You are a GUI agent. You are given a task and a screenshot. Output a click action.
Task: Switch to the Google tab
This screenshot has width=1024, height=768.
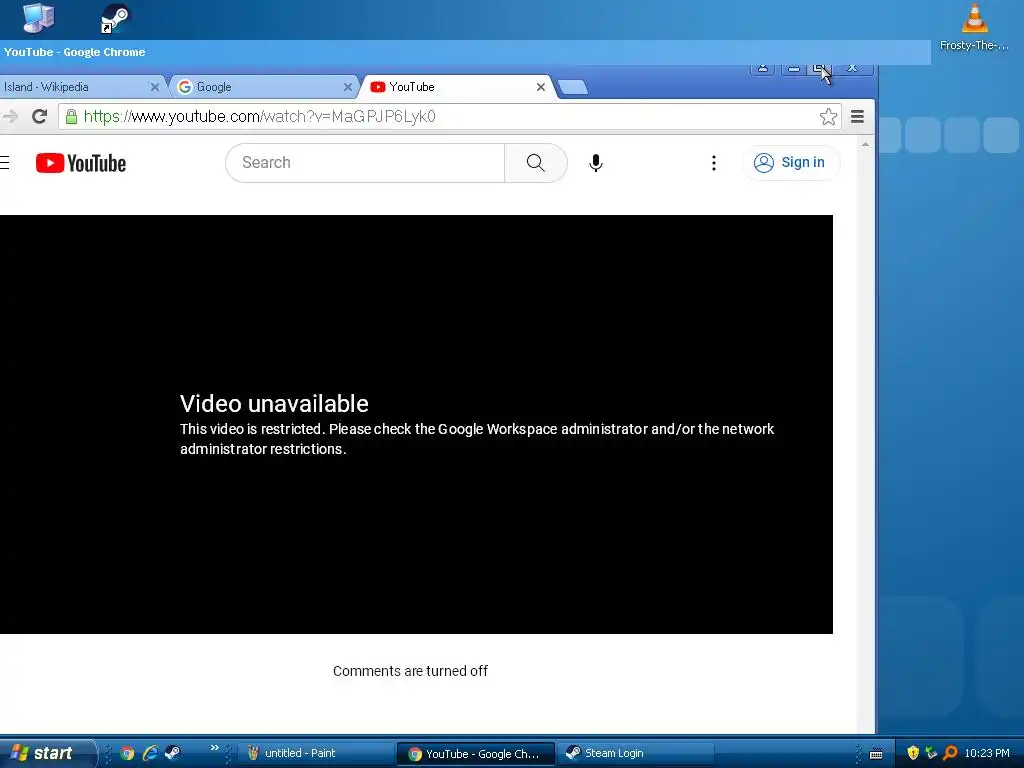click(261, 87)
